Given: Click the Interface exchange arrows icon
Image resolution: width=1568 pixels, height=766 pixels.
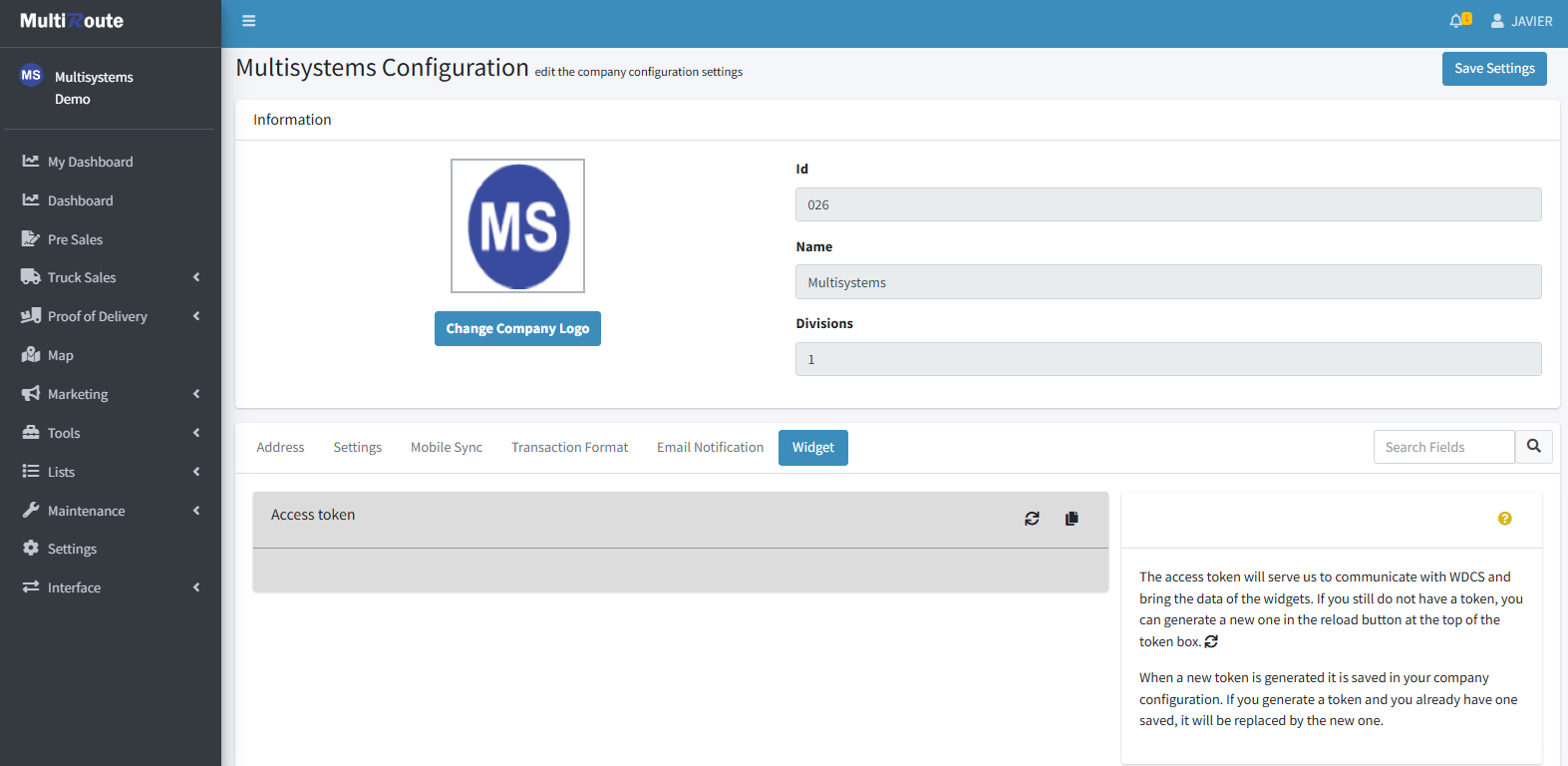Looking at the screenshot, I should (31, 587).
